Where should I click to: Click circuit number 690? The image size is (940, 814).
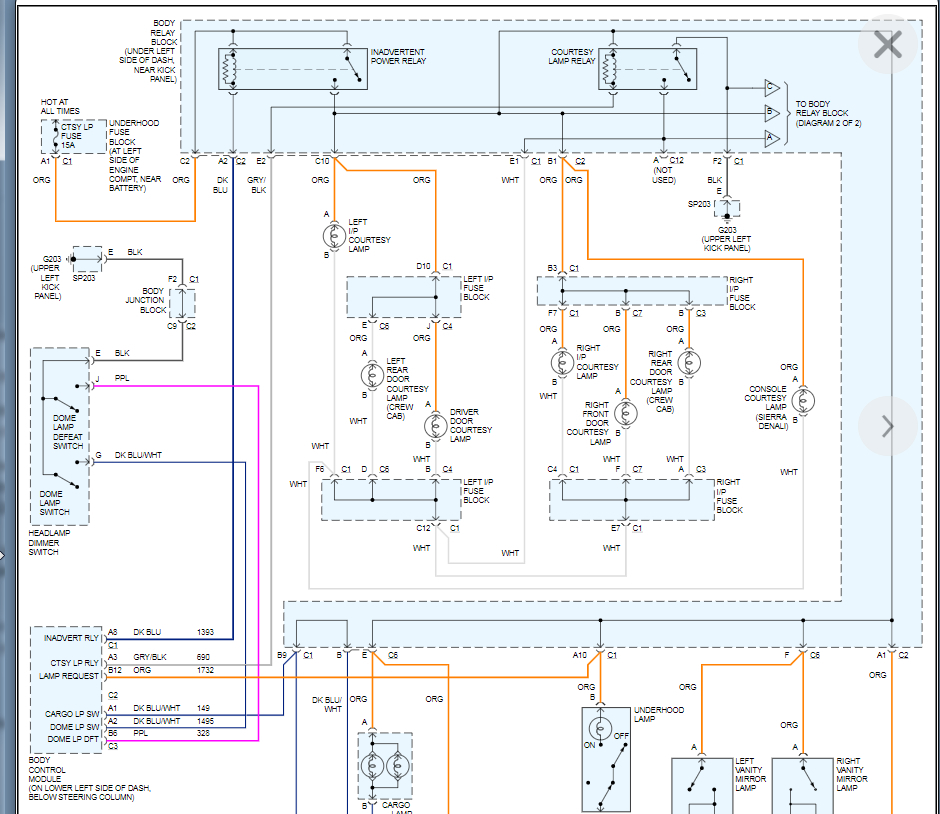tap(203, 657)
